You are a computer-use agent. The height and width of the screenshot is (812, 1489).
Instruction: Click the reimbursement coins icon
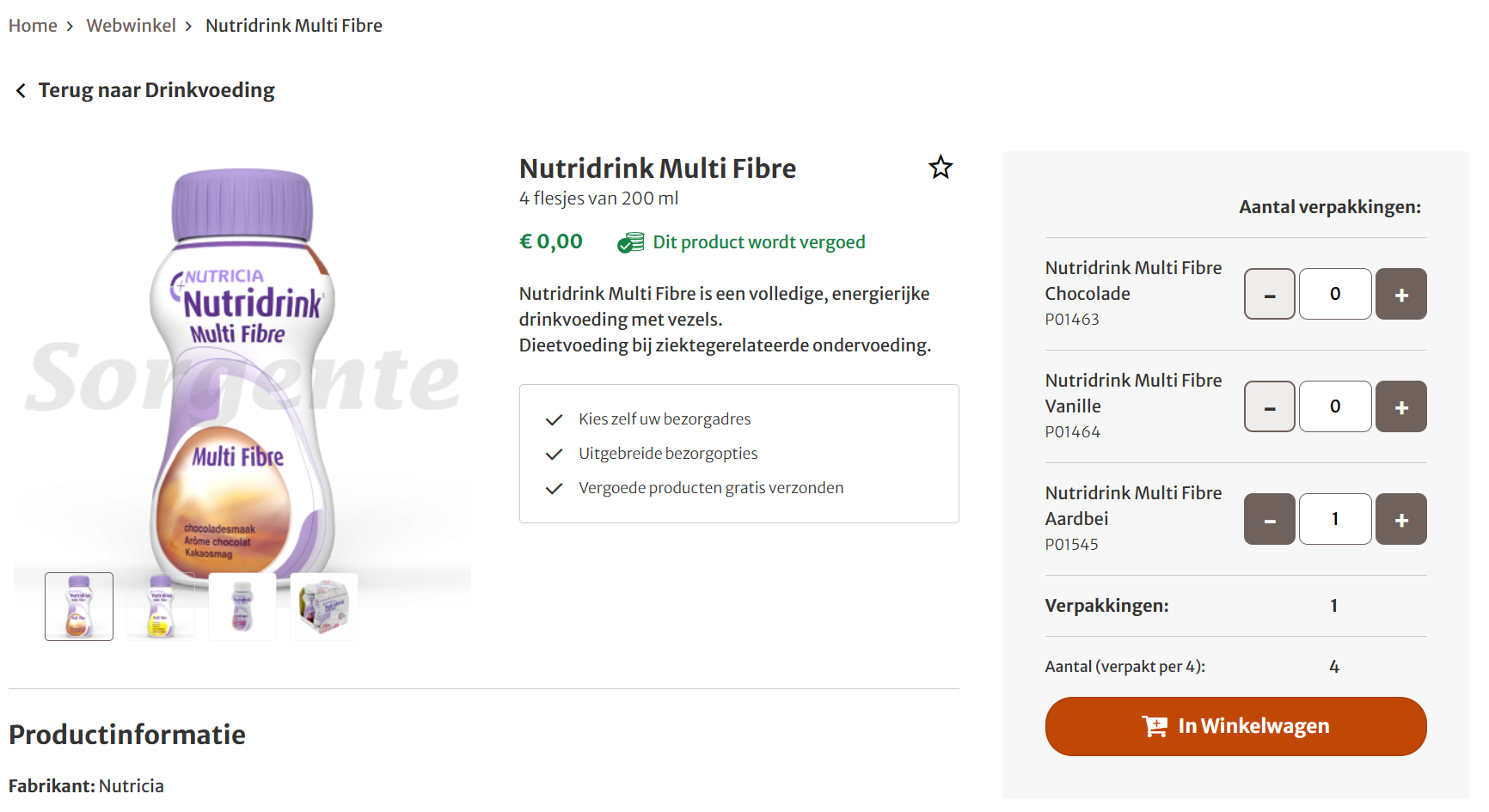[630, 243]
